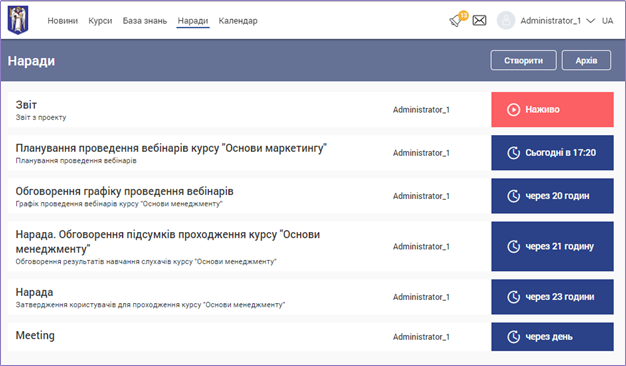Image resolution: width=626 pixels, height=366 pixels.
Task: Click the clock icon beside через 20 годин
Action: 513,196
